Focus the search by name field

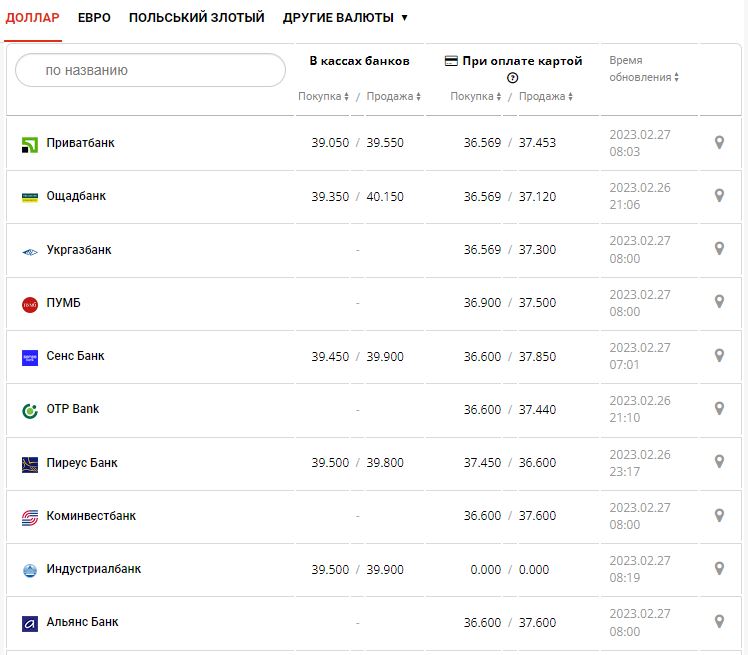151,71
